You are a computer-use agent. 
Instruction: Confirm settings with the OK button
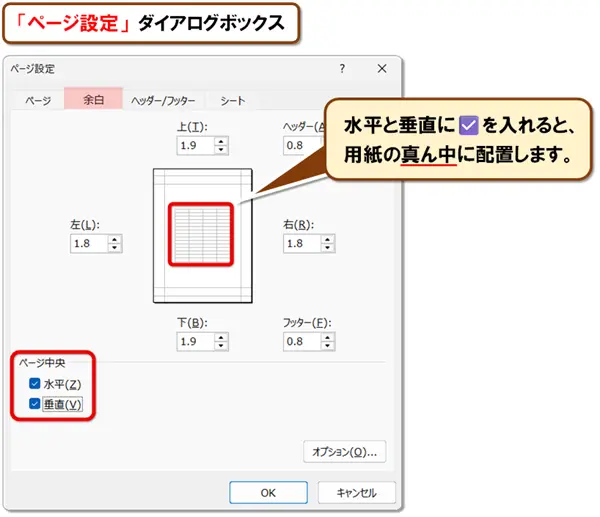point(268,493)
